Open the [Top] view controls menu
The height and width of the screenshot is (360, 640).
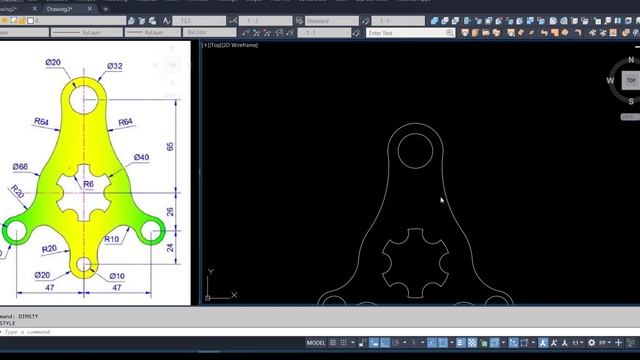click(215, 45)
